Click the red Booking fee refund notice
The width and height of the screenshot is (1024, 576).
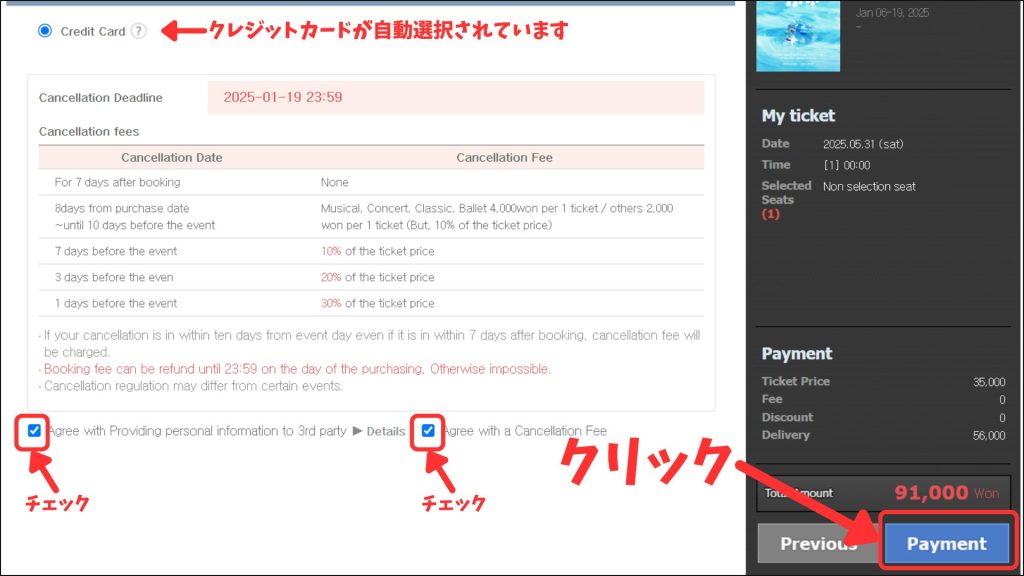coord(297,369)
